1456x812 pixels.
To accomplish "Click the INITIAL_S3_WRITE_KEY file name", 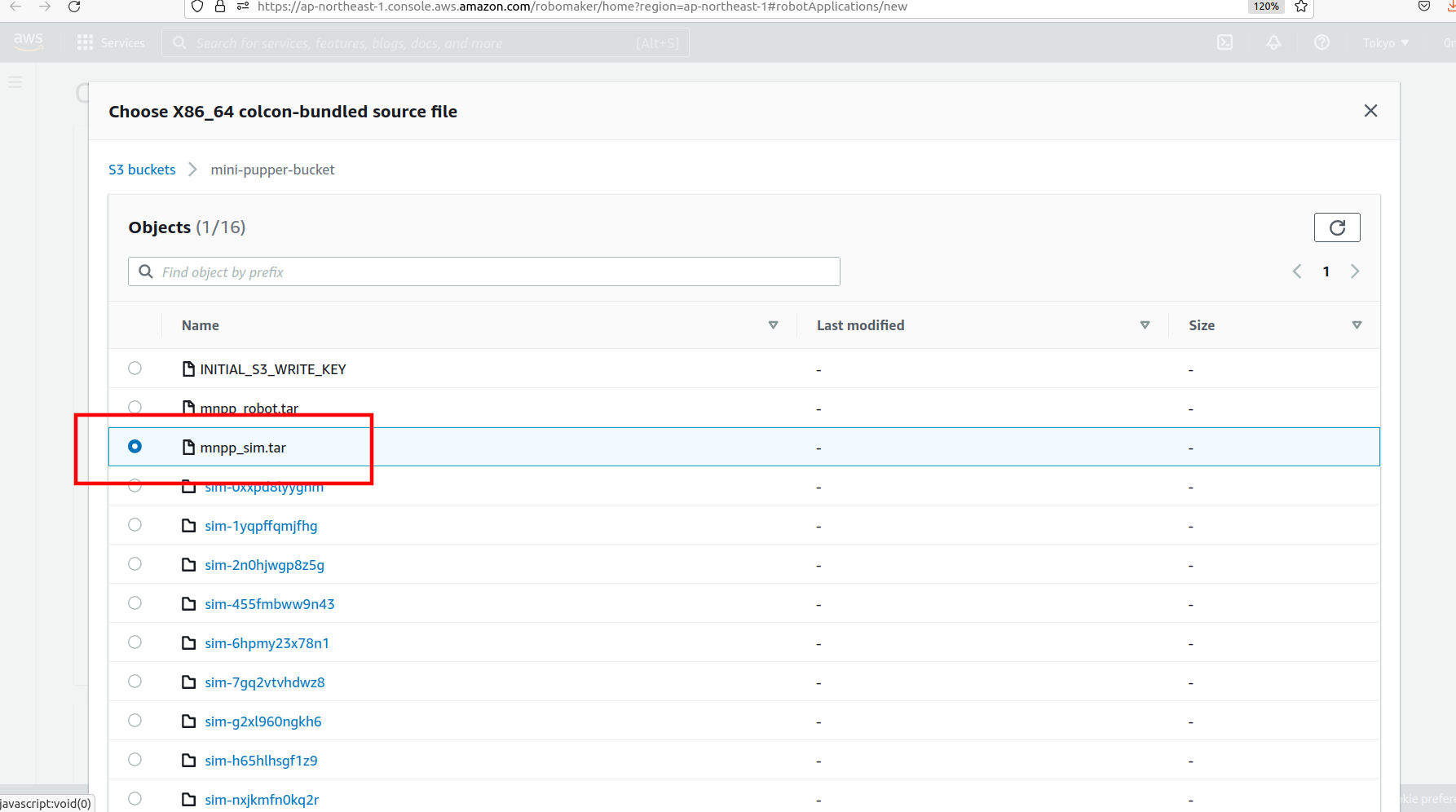I will pyautogui.click(x=273, y=369).
